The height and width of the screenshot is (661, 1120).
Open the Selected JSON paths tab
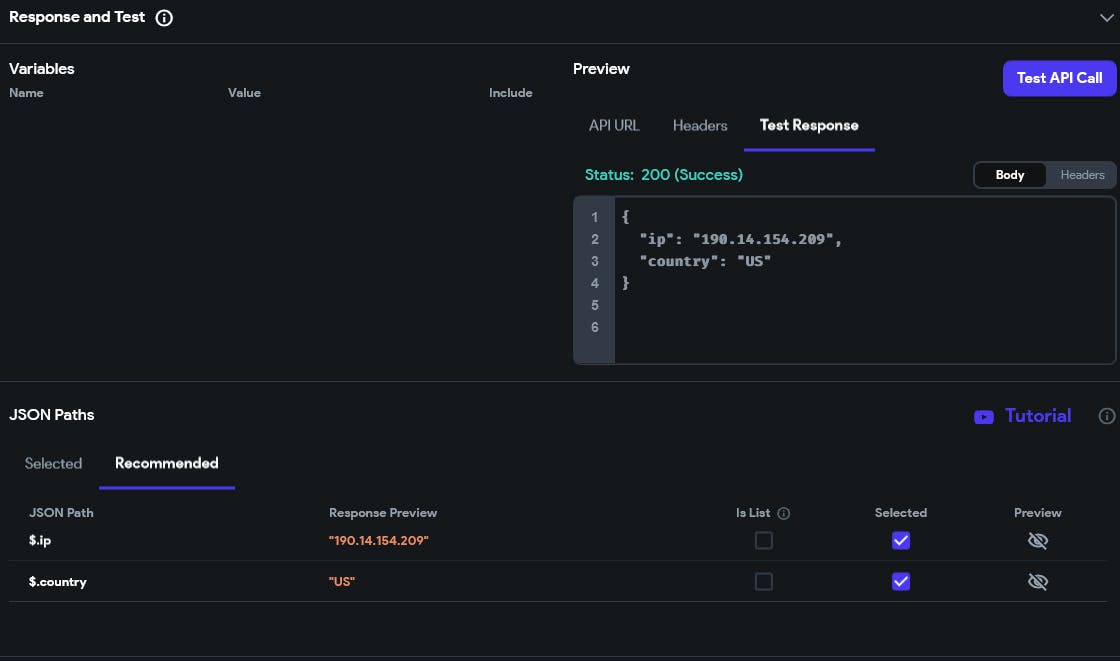pyautogui.click(x=53, y=463)
